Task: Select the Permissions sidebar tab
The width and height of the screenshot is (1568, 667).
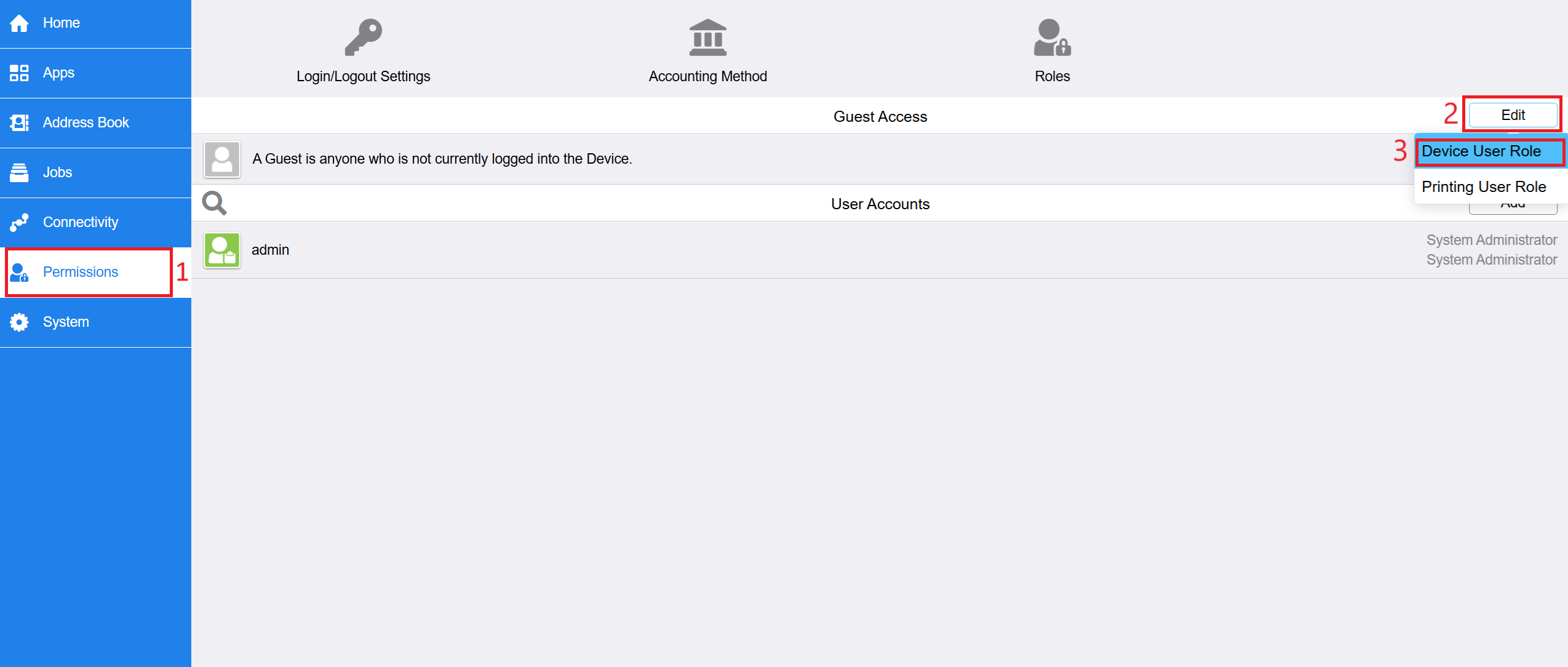Action: 81,272
